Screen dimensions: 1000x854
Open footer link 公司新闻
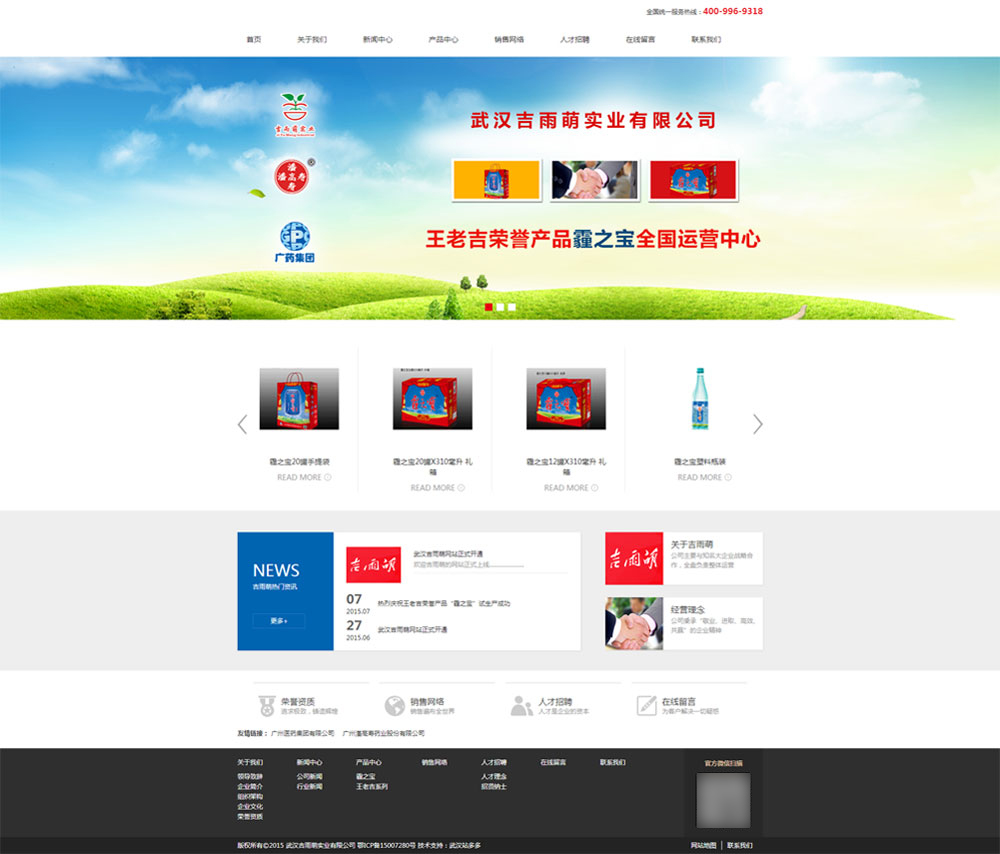(309, 777)
